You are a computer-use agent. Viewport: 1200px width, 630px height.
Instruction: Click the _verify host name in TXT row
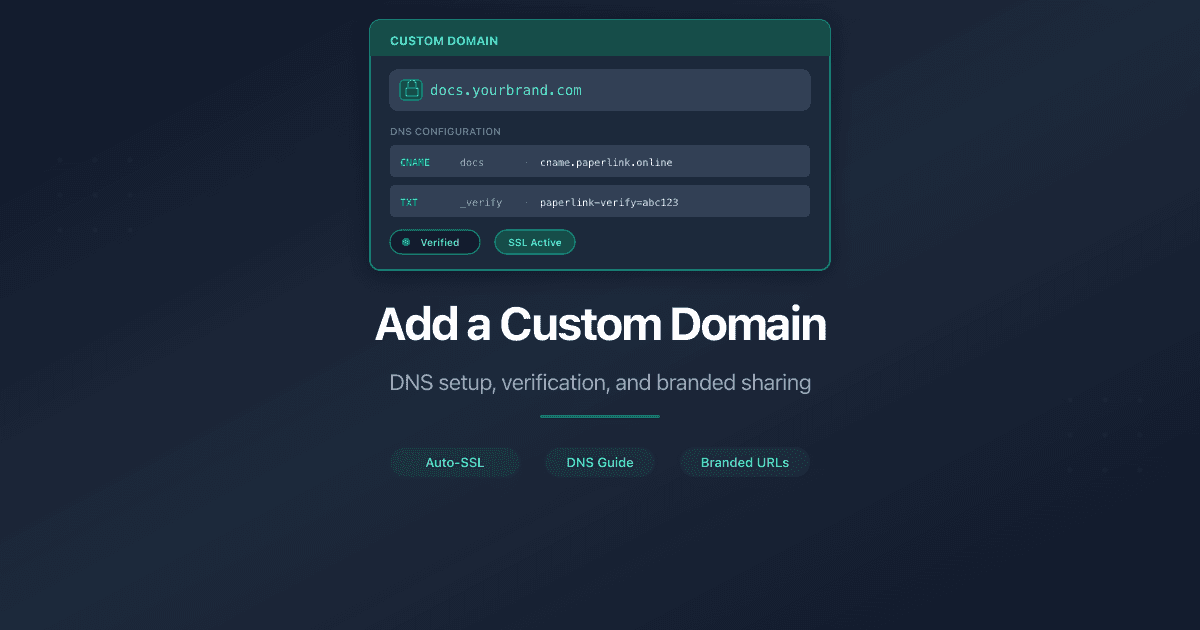(x=481, y=202)
